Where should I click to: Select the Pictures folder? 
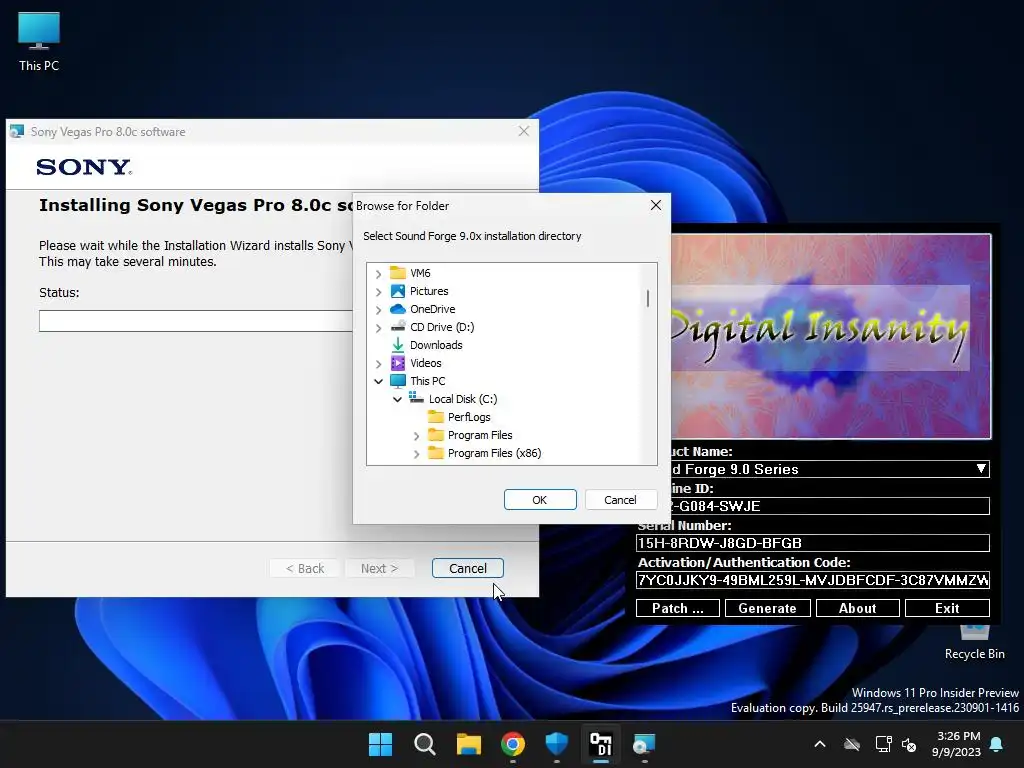[x=429, y=291]
